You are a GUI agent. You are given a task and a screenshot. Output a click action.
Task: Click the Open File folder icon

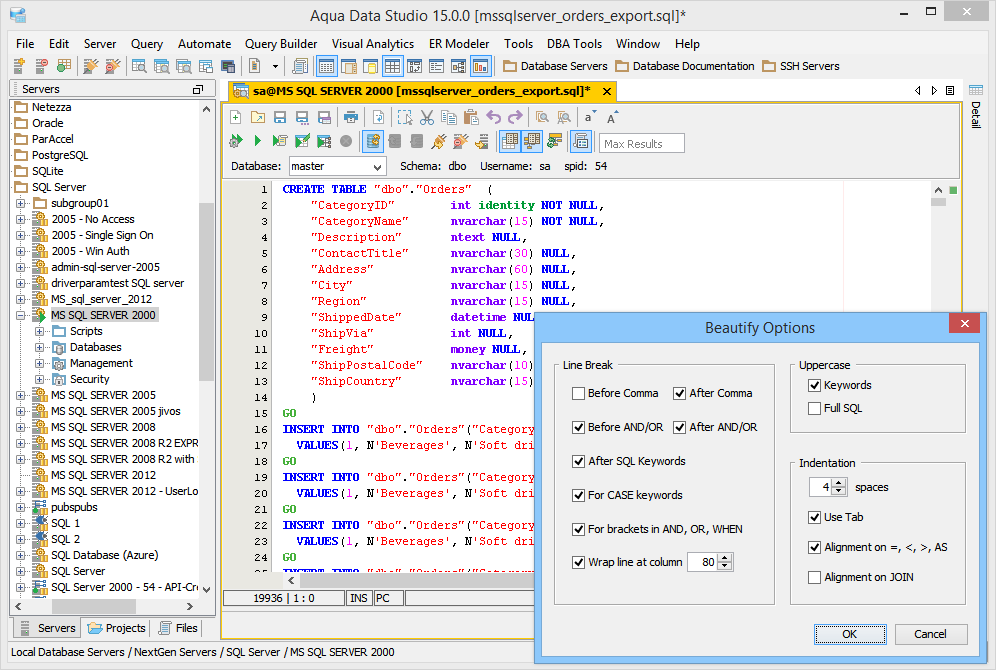(258, 117)
